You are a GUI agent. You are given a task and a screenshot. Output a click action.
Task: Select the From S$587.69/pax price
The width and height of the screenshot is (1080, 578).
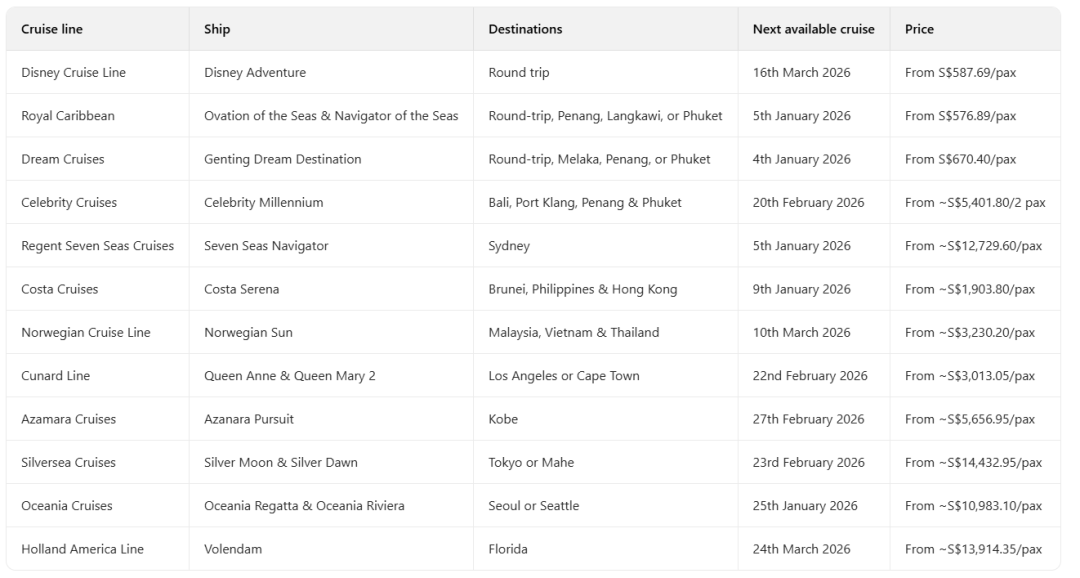tap(960, 72)
